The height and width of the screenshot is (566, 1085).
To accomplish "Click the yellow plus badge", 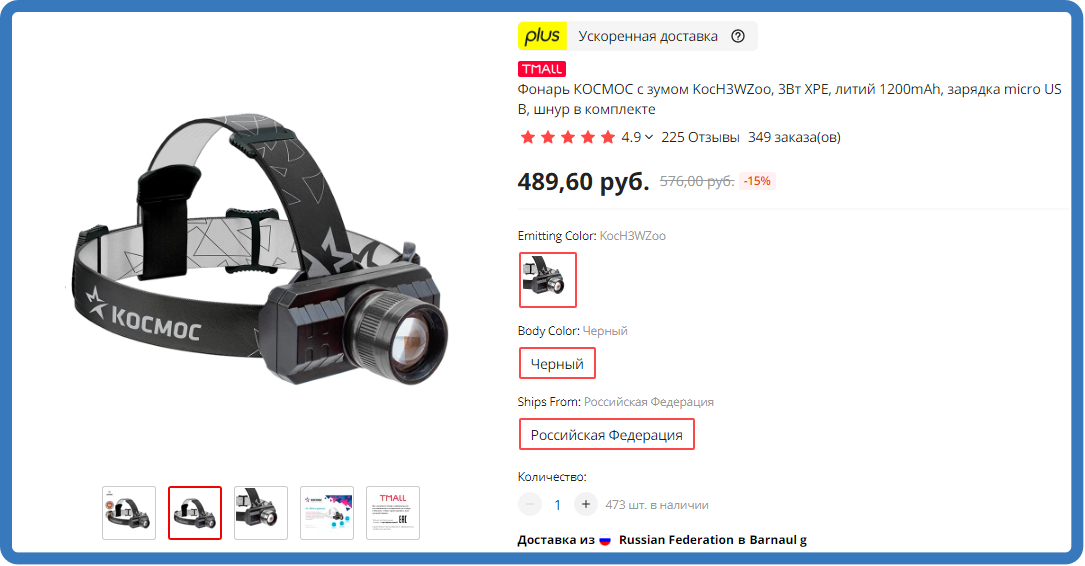I will [542, 36].
